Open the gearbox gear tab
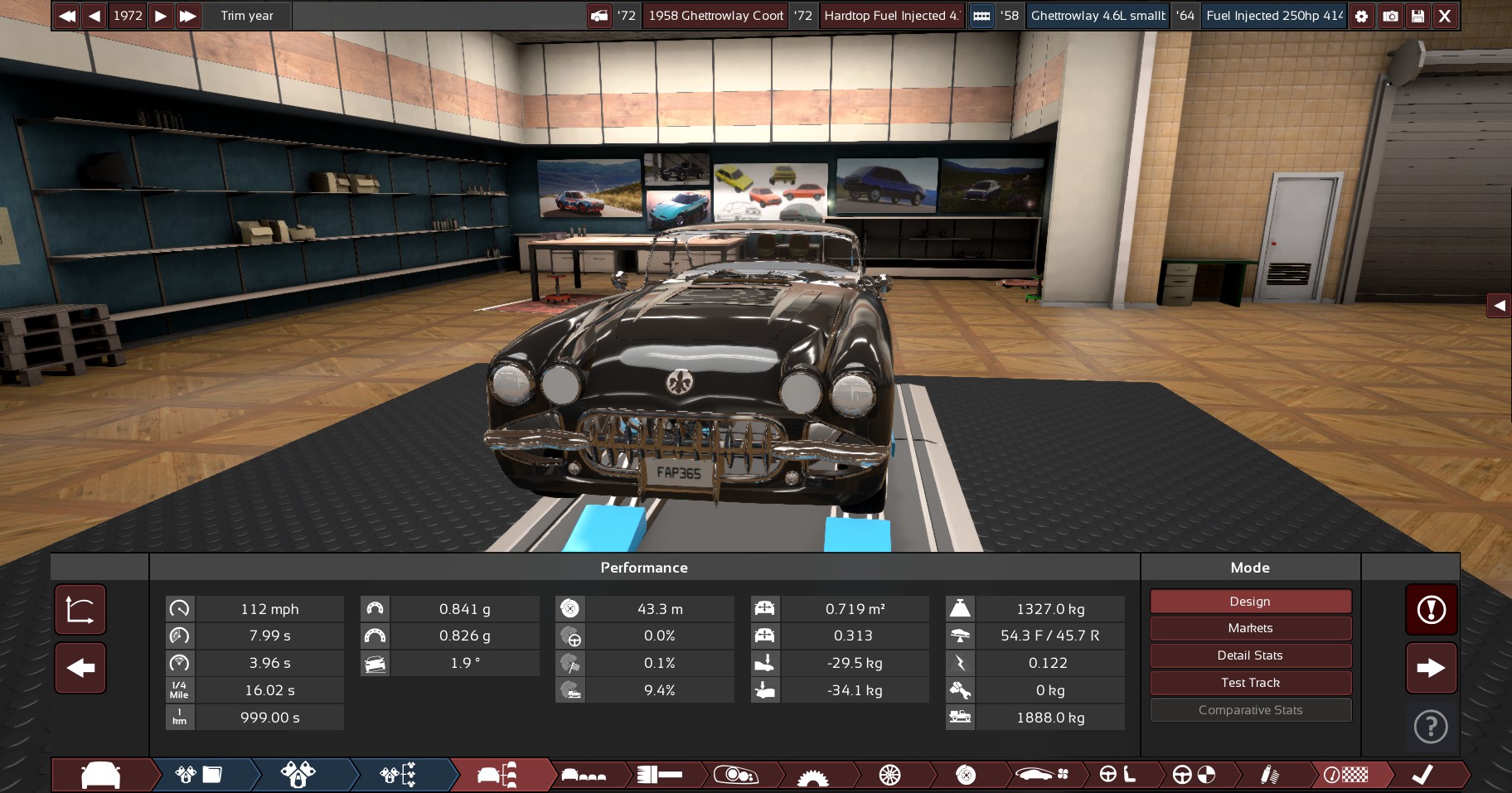The width and height of the screenshot is (1512, 793). [x=812, y=776]
